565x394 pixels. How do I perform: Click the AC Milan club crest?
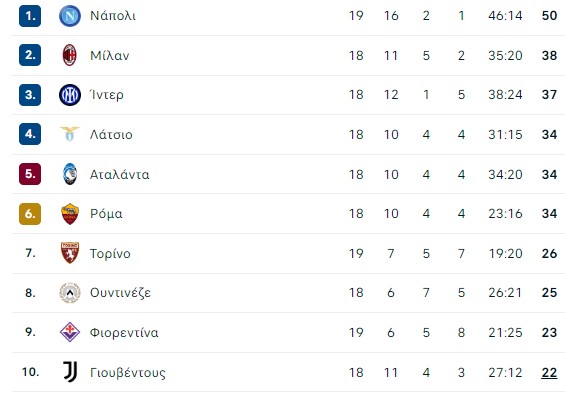point(70,55)
